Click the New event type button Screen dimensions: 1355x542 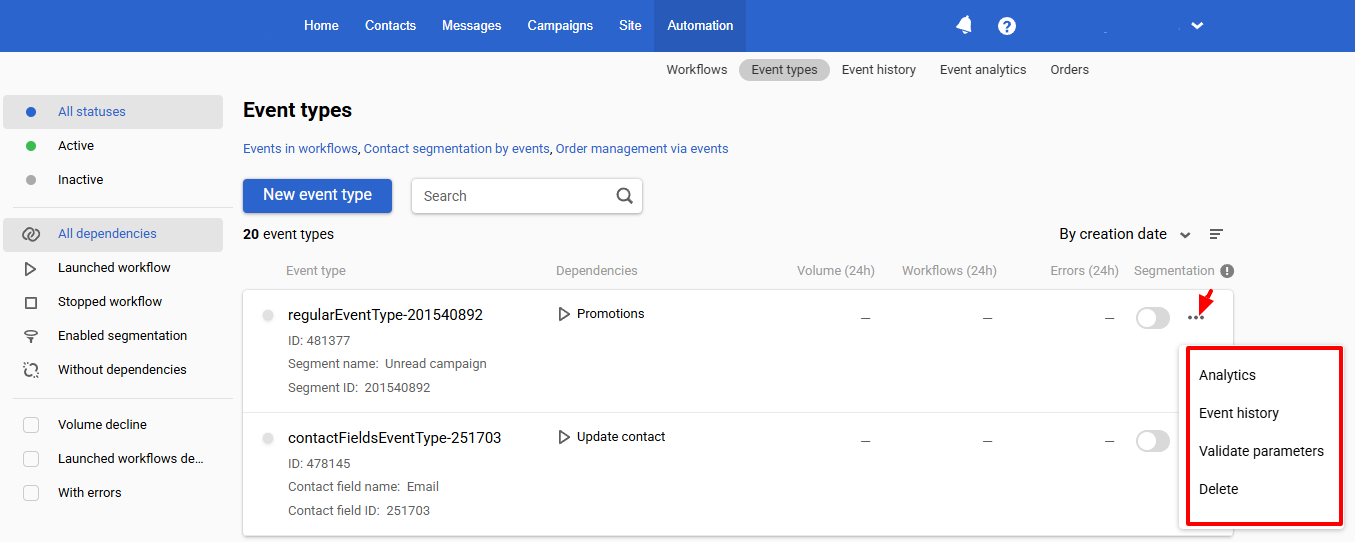pyautogui.click(x=317, y=195)
